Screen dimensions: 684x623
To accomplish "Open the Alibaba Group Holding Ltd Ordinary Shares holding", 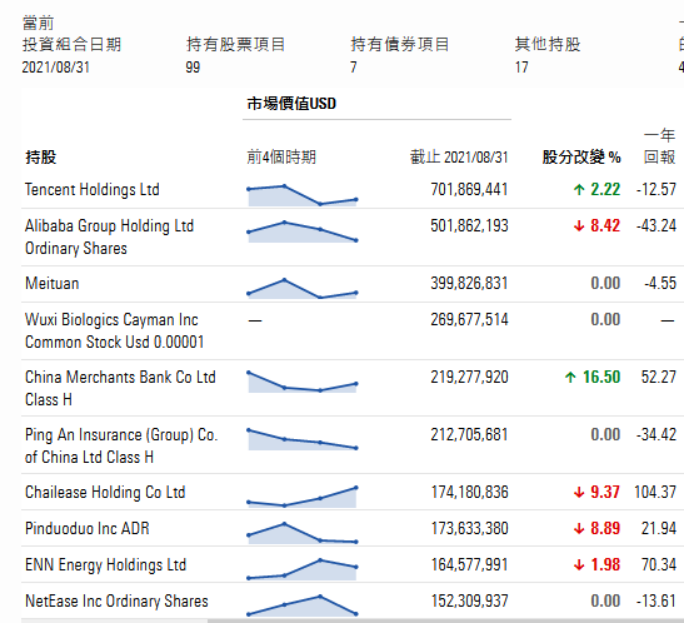I will 109,237.
